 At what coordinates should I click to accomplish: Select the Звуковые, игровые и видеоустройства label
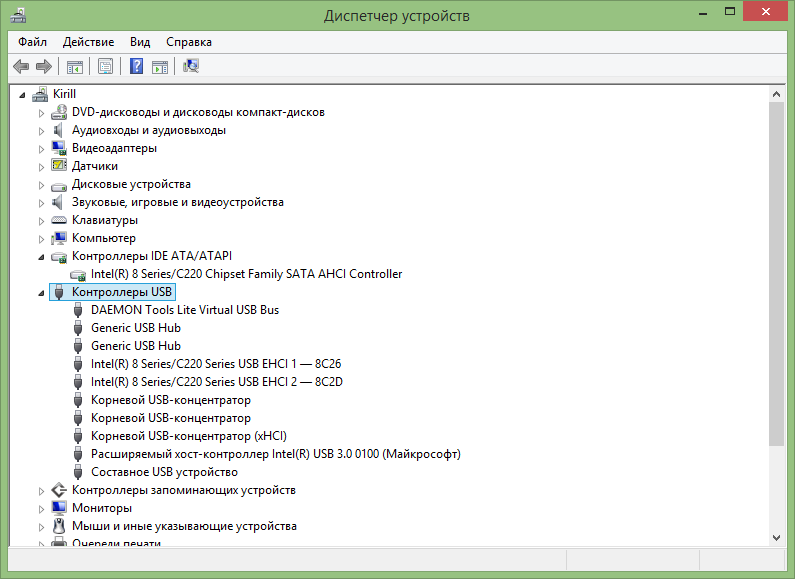click(177, 202)
